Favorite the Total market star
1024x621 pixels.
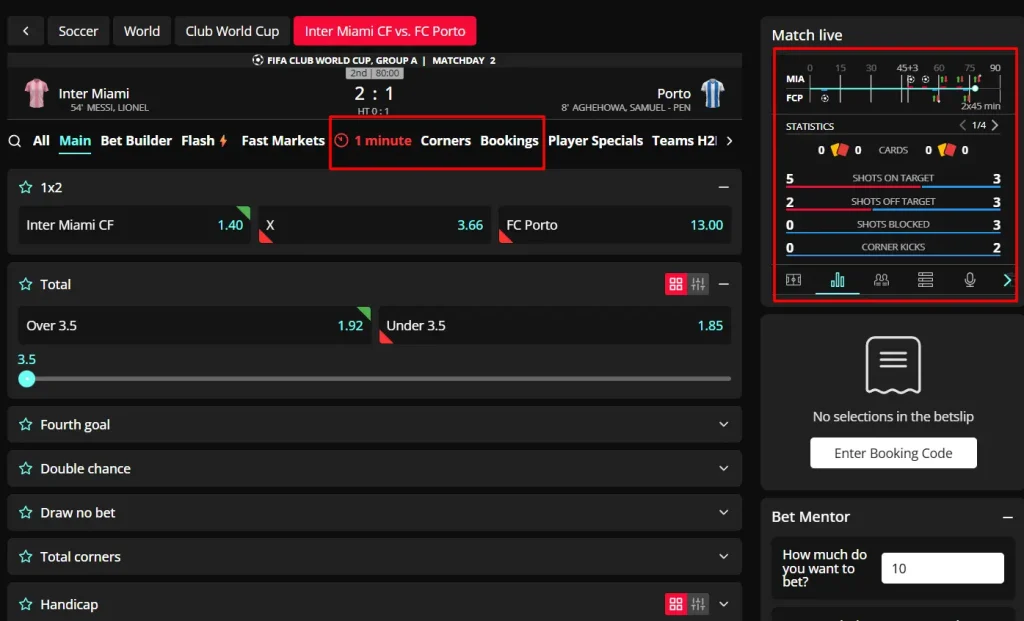[25, 284]
